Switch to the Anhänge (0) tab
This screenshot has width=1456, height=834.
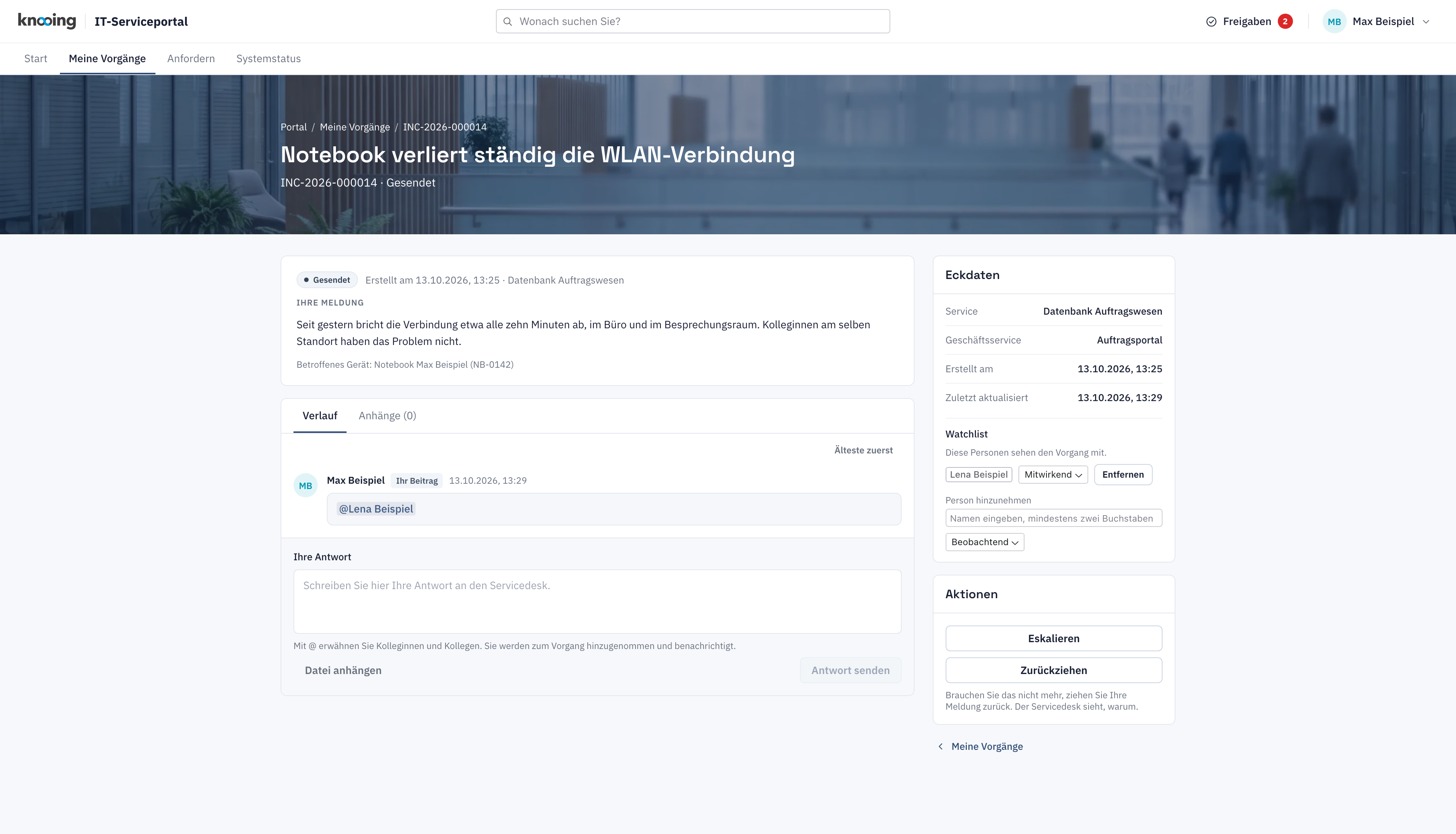(x=387, y=416)
